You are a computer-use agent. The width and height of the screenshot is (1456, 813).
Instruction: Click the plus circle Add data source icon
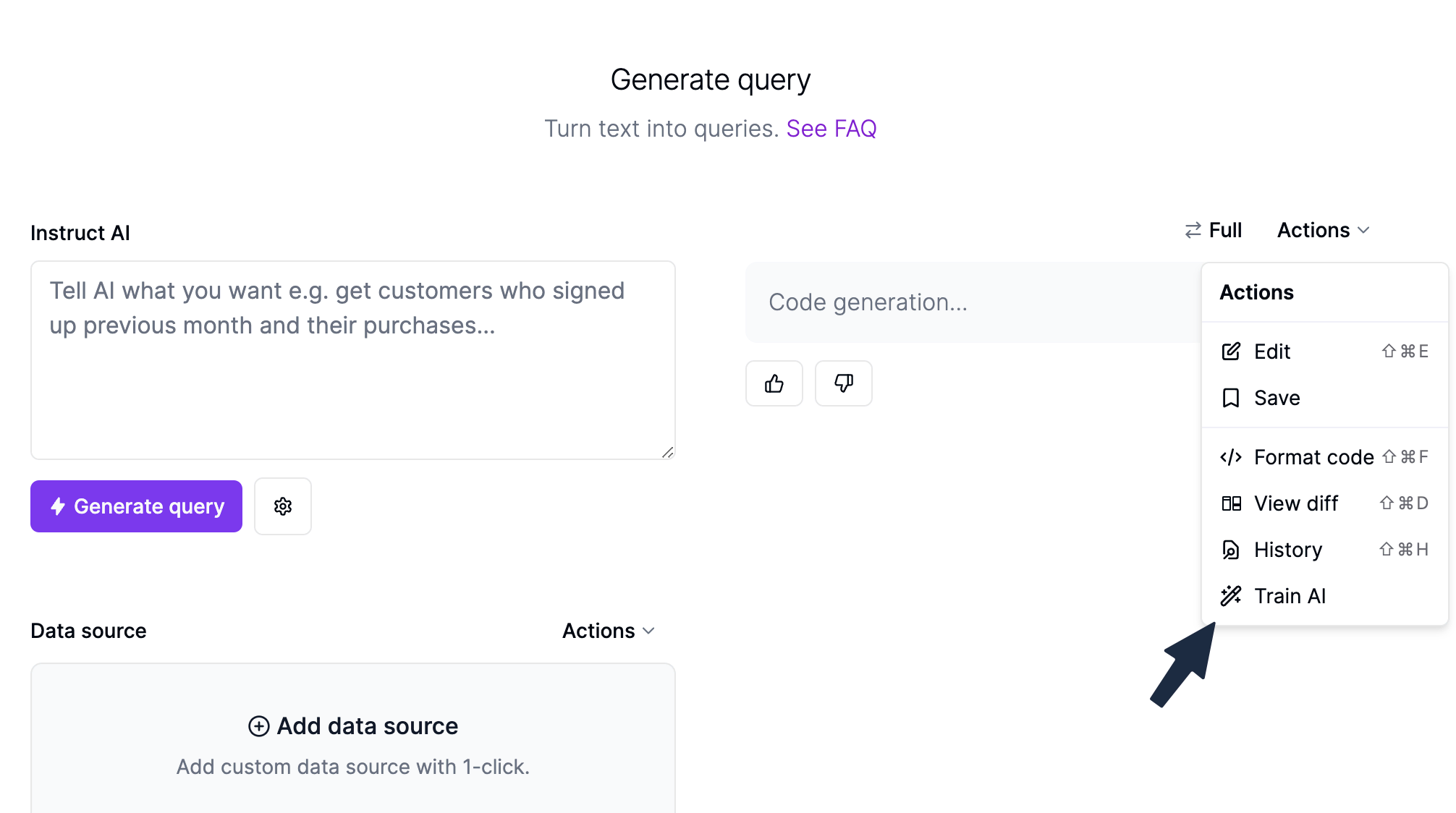(x=259, y=726)
